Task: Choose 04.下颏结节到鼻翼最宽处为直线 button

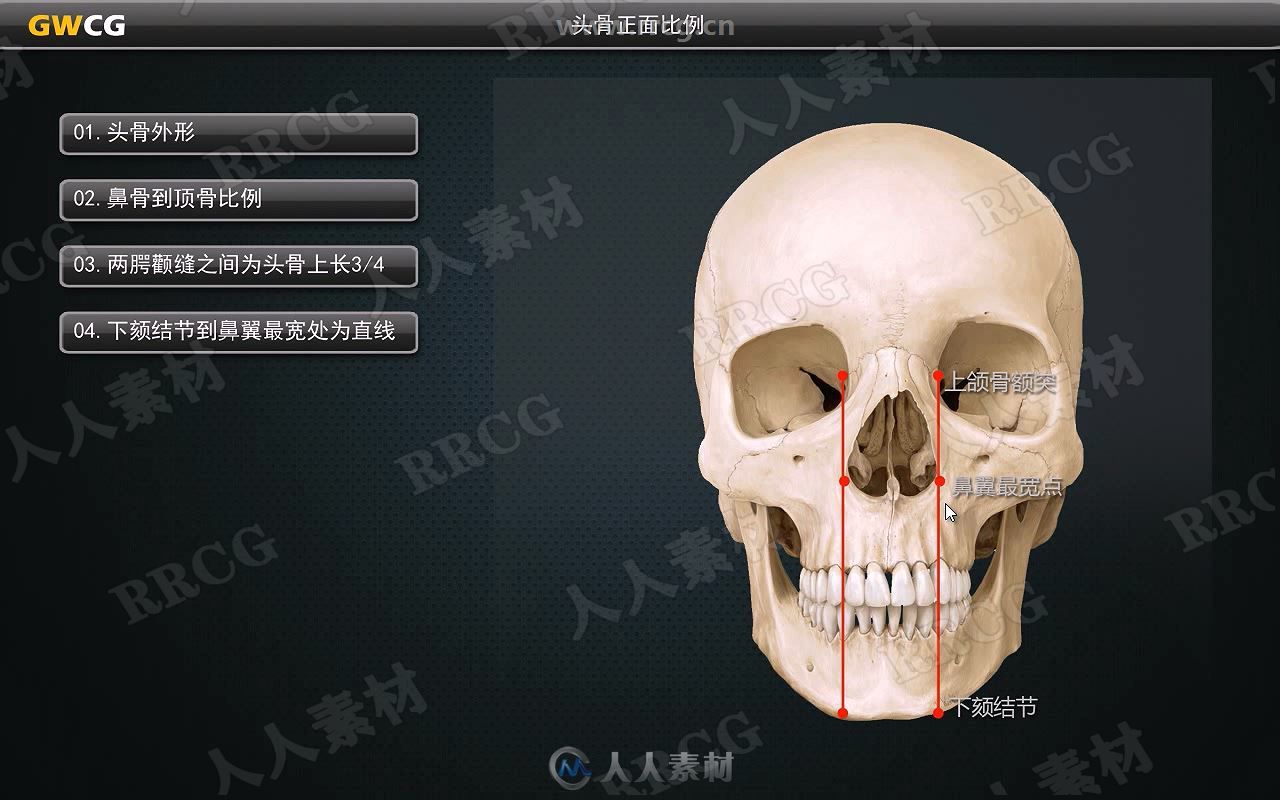Action: pos(238,331)
